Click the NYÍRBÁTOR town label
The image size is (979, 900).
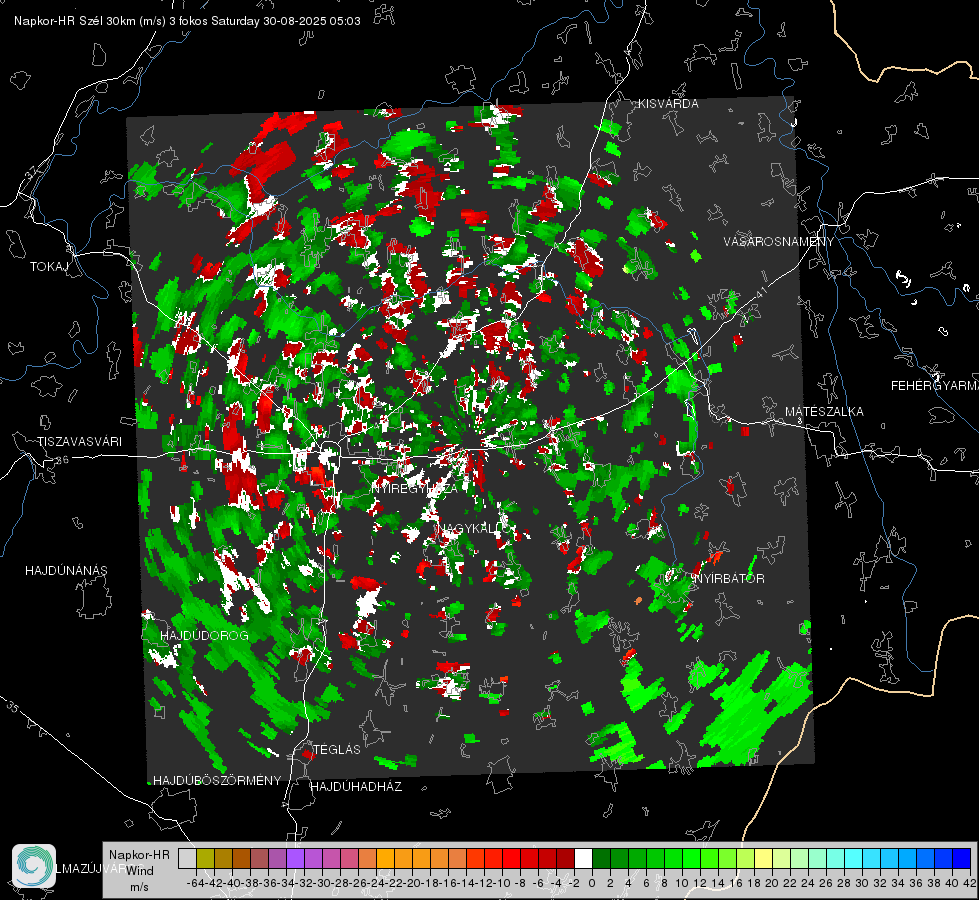[729, 578]
